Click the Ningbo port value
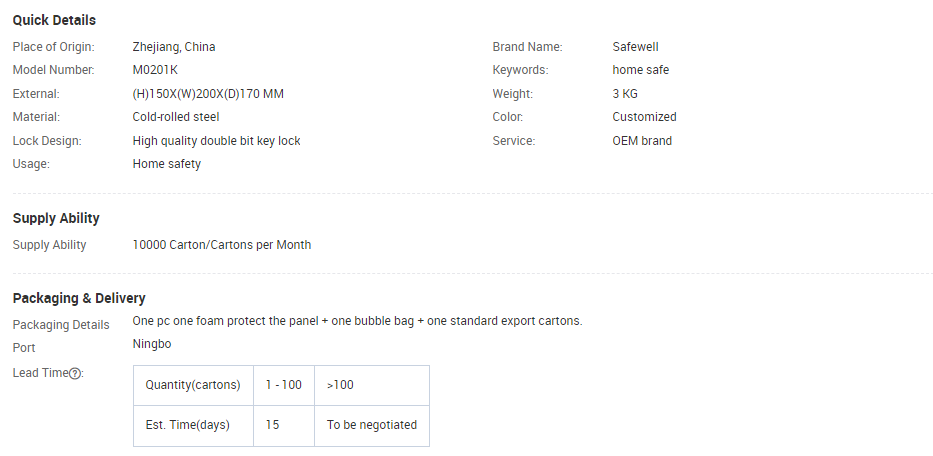Screen dimensions: 933x456 tap(152, 344)
